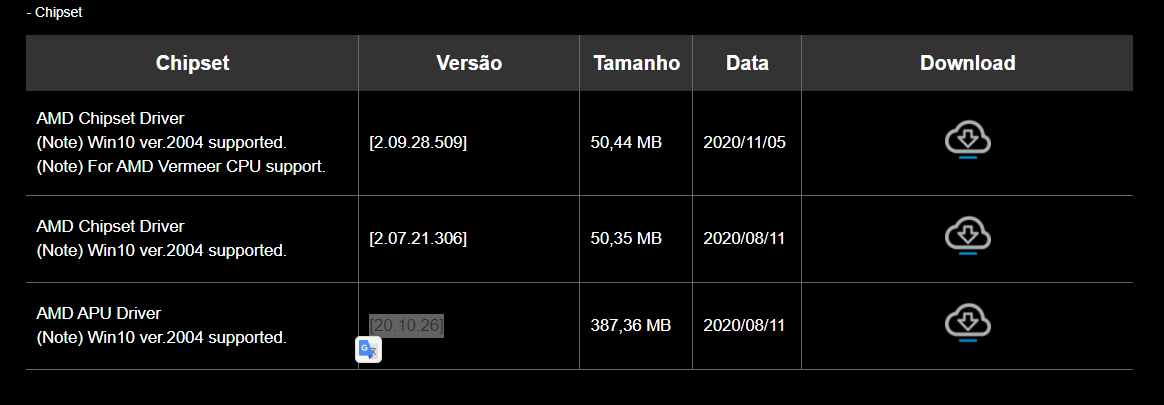Image resolution: width=1164 pixels, height=405 pixels.
Task: Click the version text [2.07.21.306]
Action: (418, 238)
